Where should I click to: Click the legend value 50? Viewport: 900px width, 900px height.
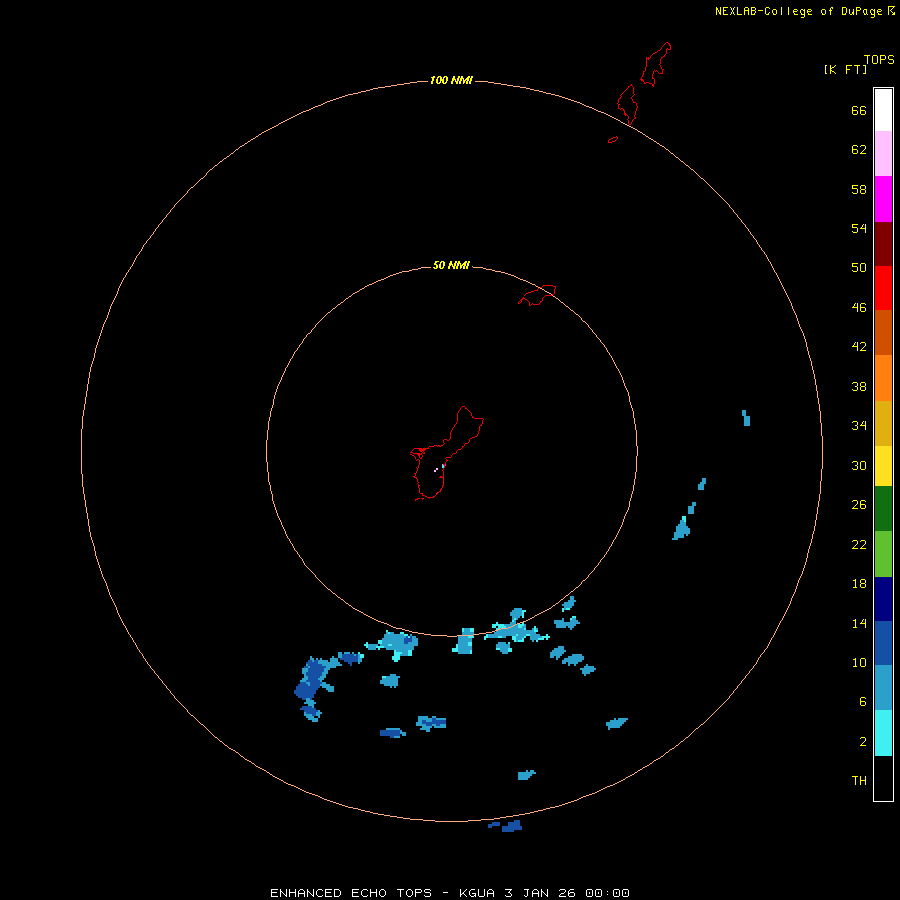(859, 268)
